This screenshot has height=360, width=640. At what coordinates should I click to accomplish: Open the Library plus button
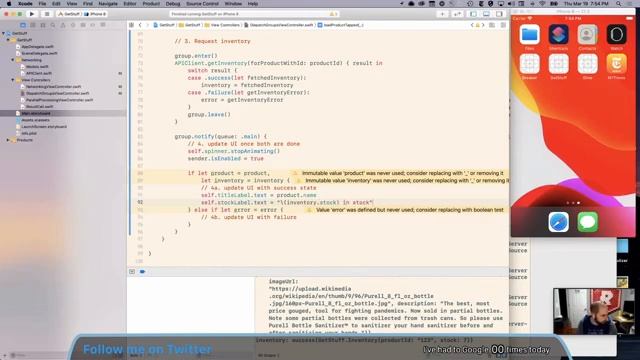[x=442, y=14]
